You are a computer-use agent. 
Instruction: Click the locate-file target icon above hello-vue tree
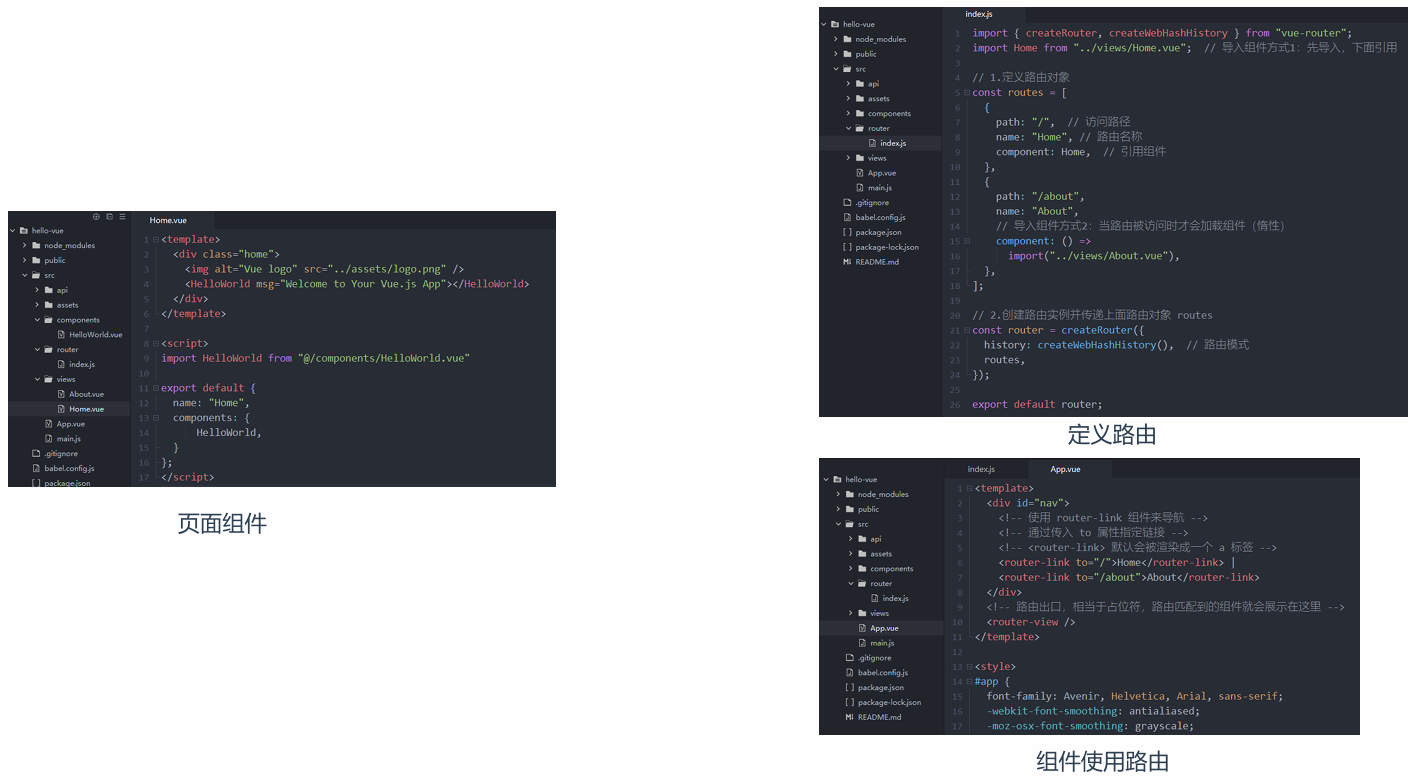pyautogui.click(x=97, y=216)
